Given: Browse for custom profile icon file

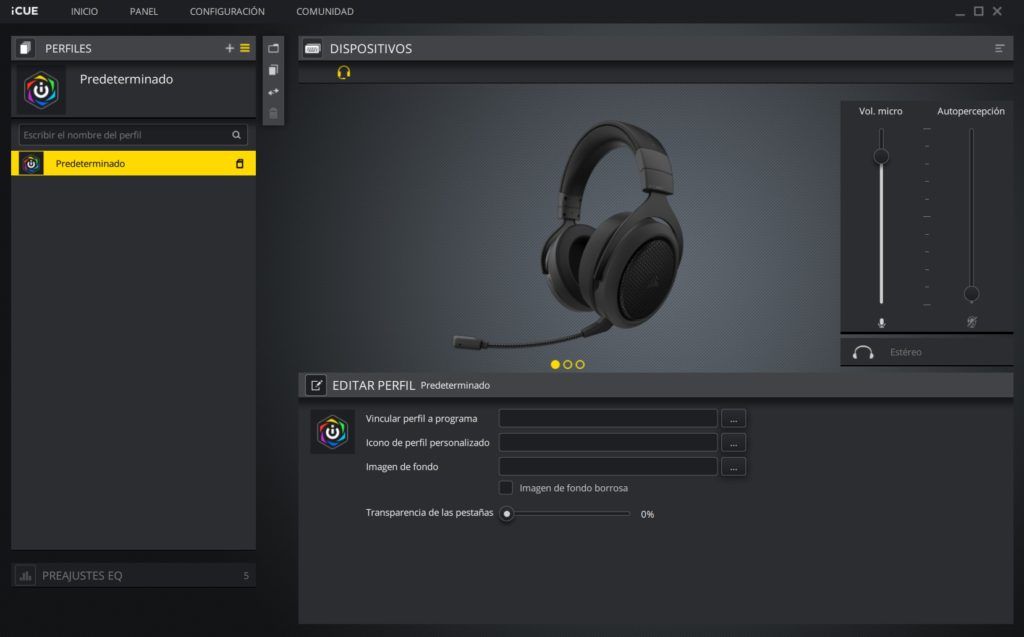Looking at the screenshot, I should pyautogui.click(x=733, y=443).
